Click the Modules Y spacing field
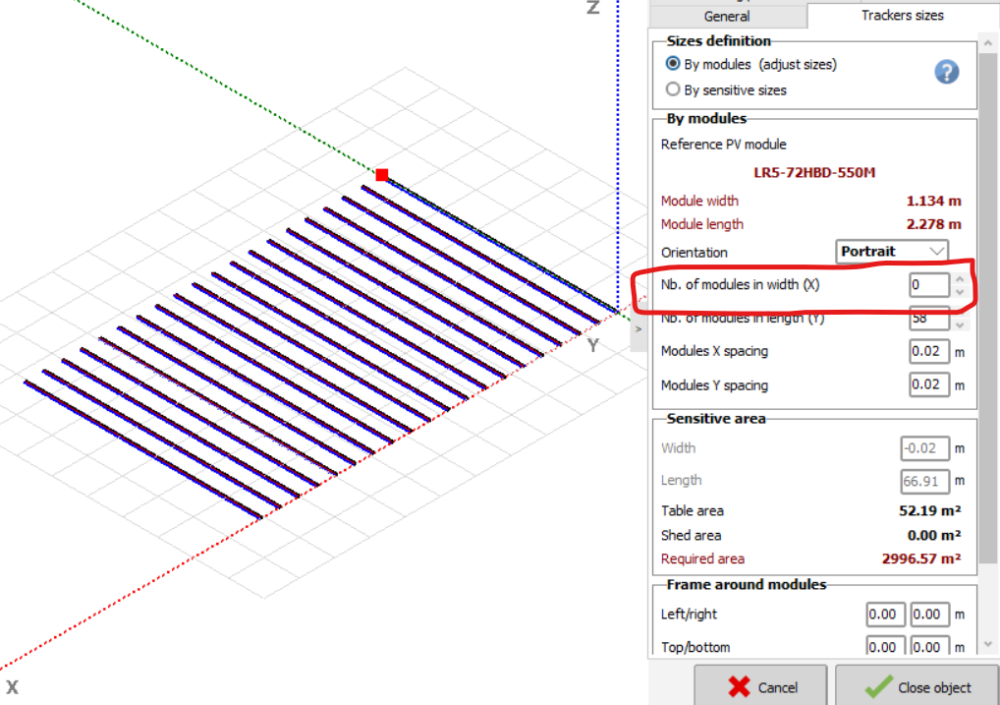Image resolution: width=1000 pixels, height=705 pixels. [x=929, y=385]
